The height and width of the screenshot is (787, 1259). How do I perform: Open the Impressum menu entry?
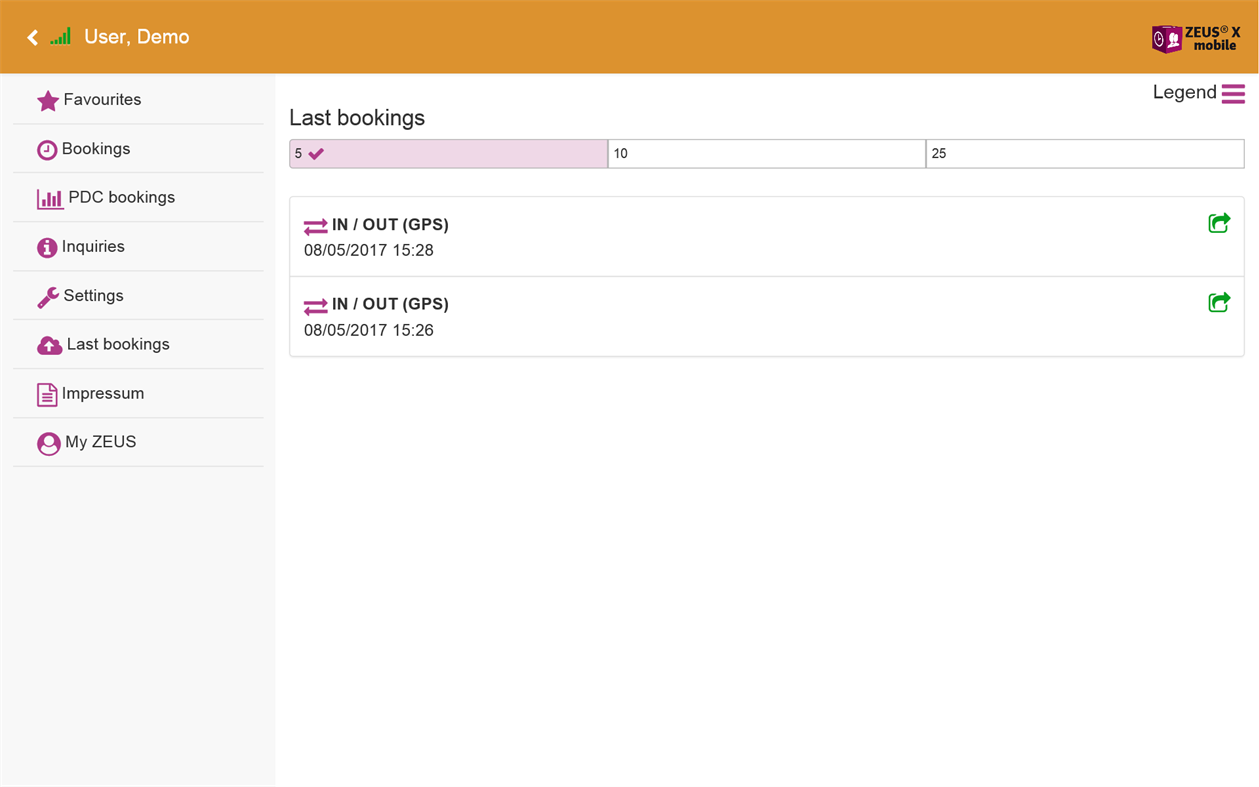[x=102, y=394]
